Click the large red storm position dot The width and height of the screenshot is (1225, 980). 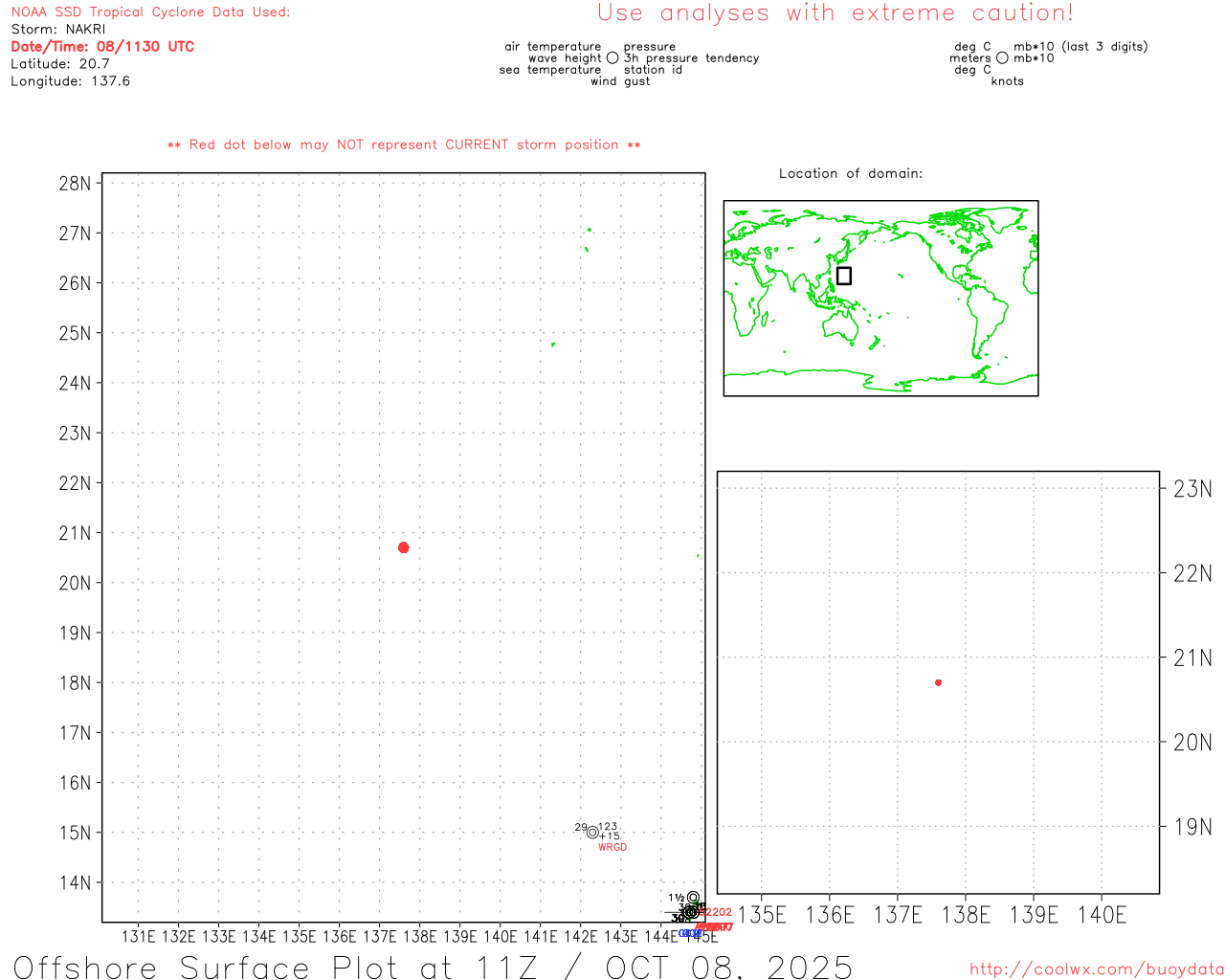[x=404, y=547]
